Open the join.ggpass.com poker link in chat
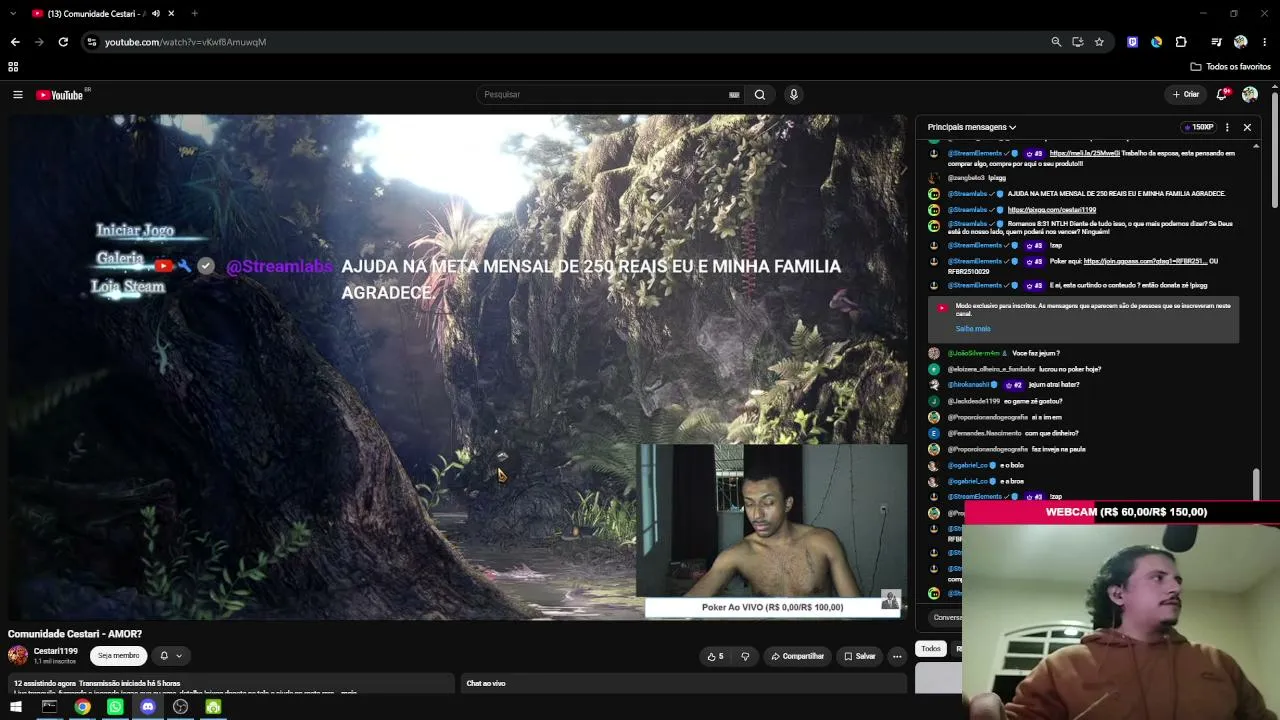Image resolution: width=1280 pixels, height=720 pixels. (1144, 262)
